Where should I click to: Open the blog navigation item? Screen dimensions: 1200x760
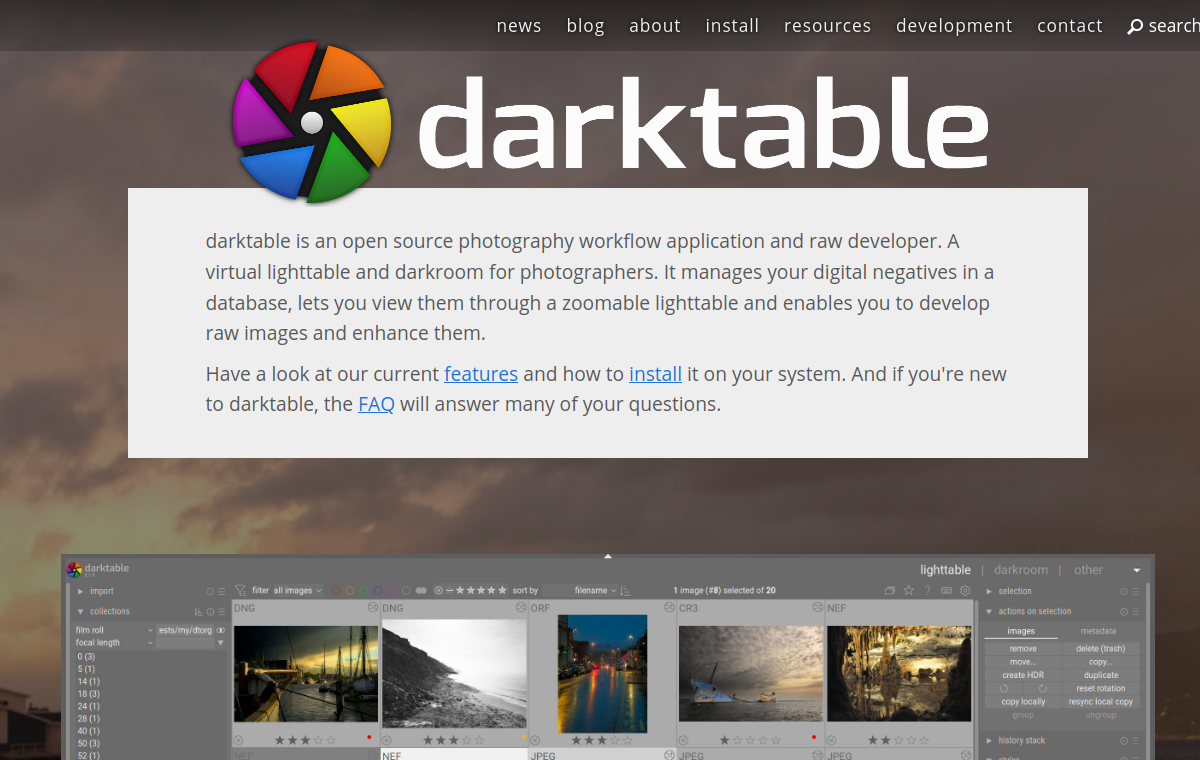585,26
